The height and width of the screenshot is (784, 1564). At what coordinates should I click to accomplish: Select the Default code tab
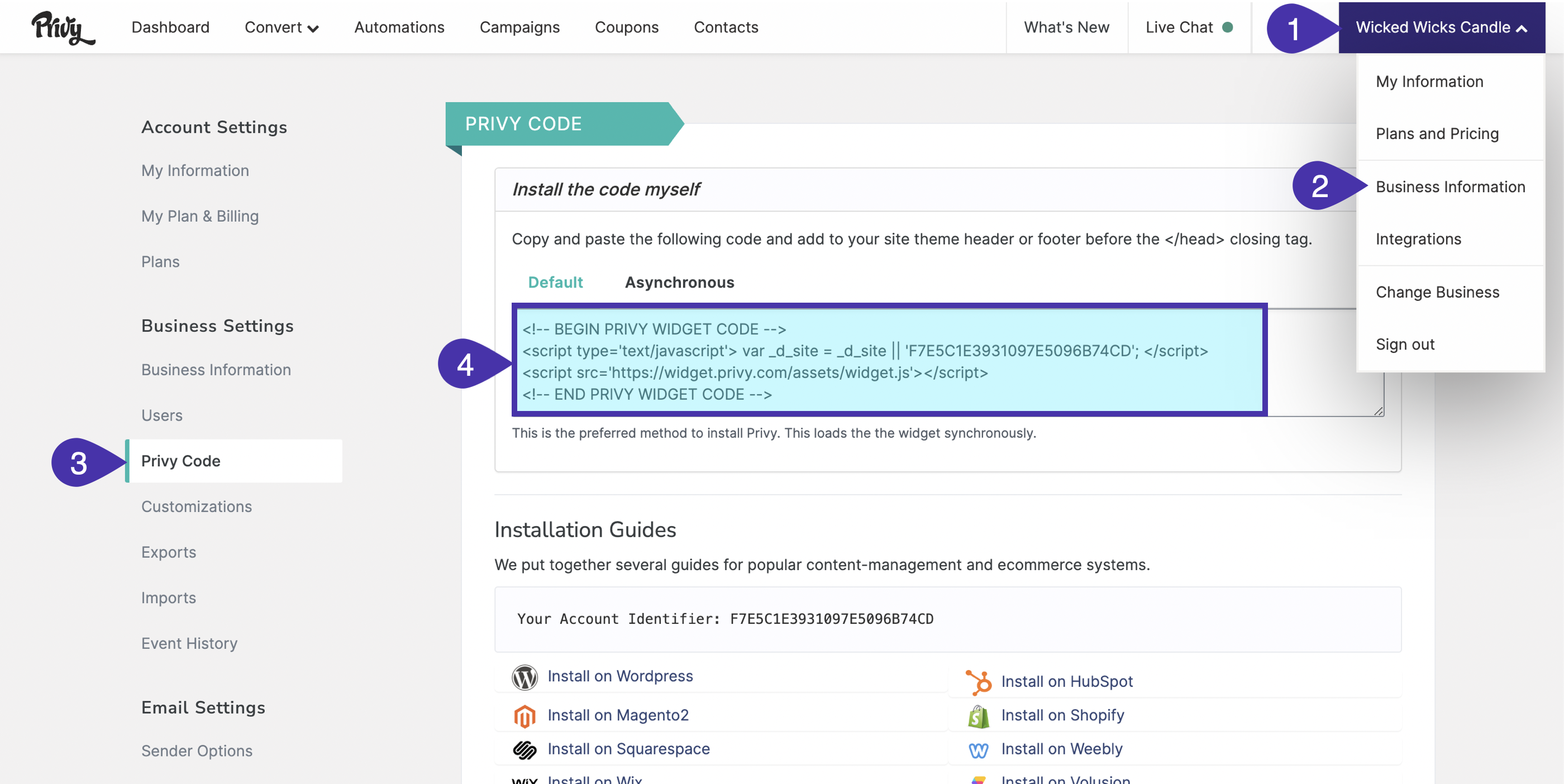tap(555, 282)
